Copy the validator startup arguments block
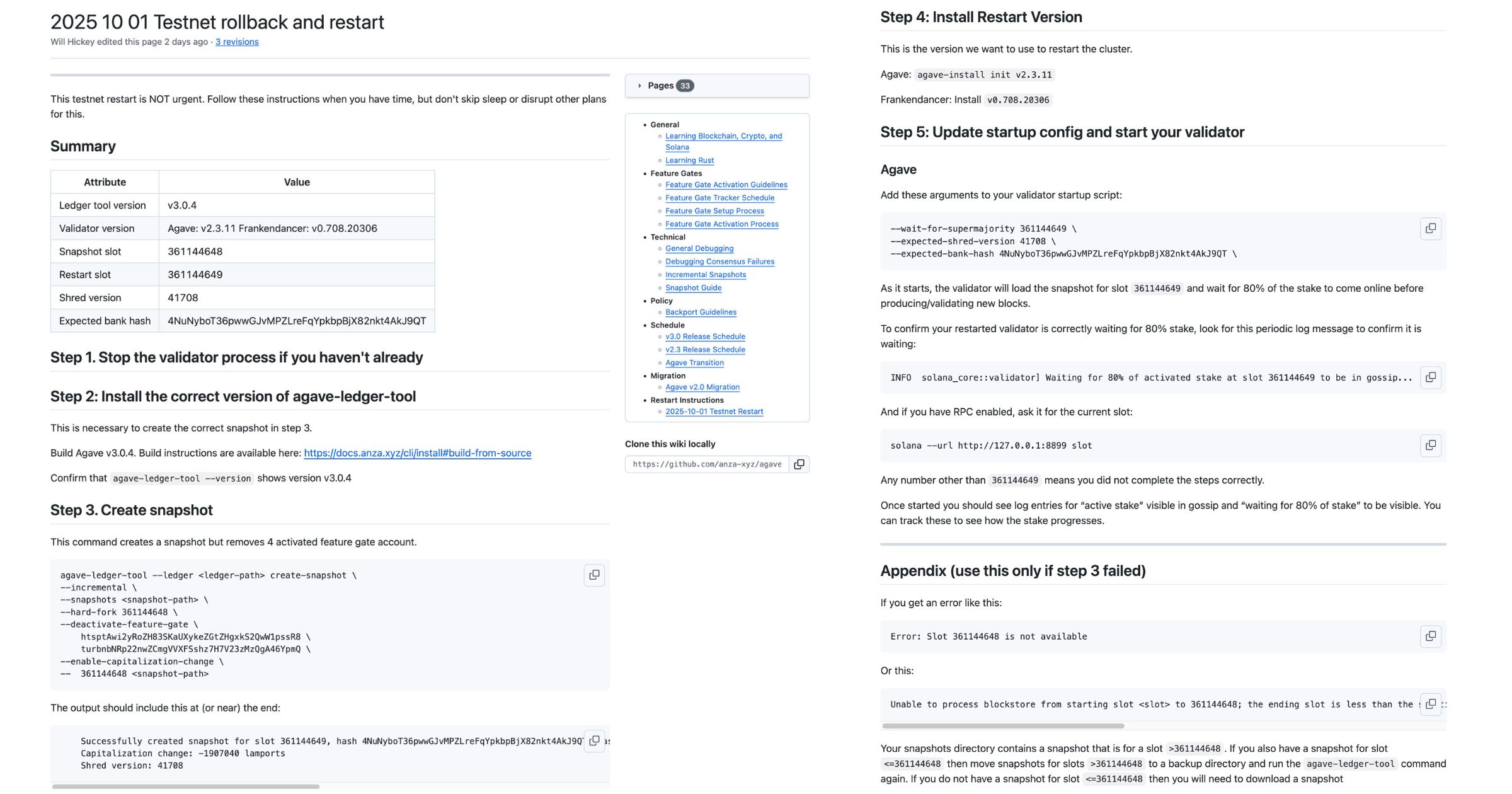This screenshot has width=1512, height=794. point(1431,228)
